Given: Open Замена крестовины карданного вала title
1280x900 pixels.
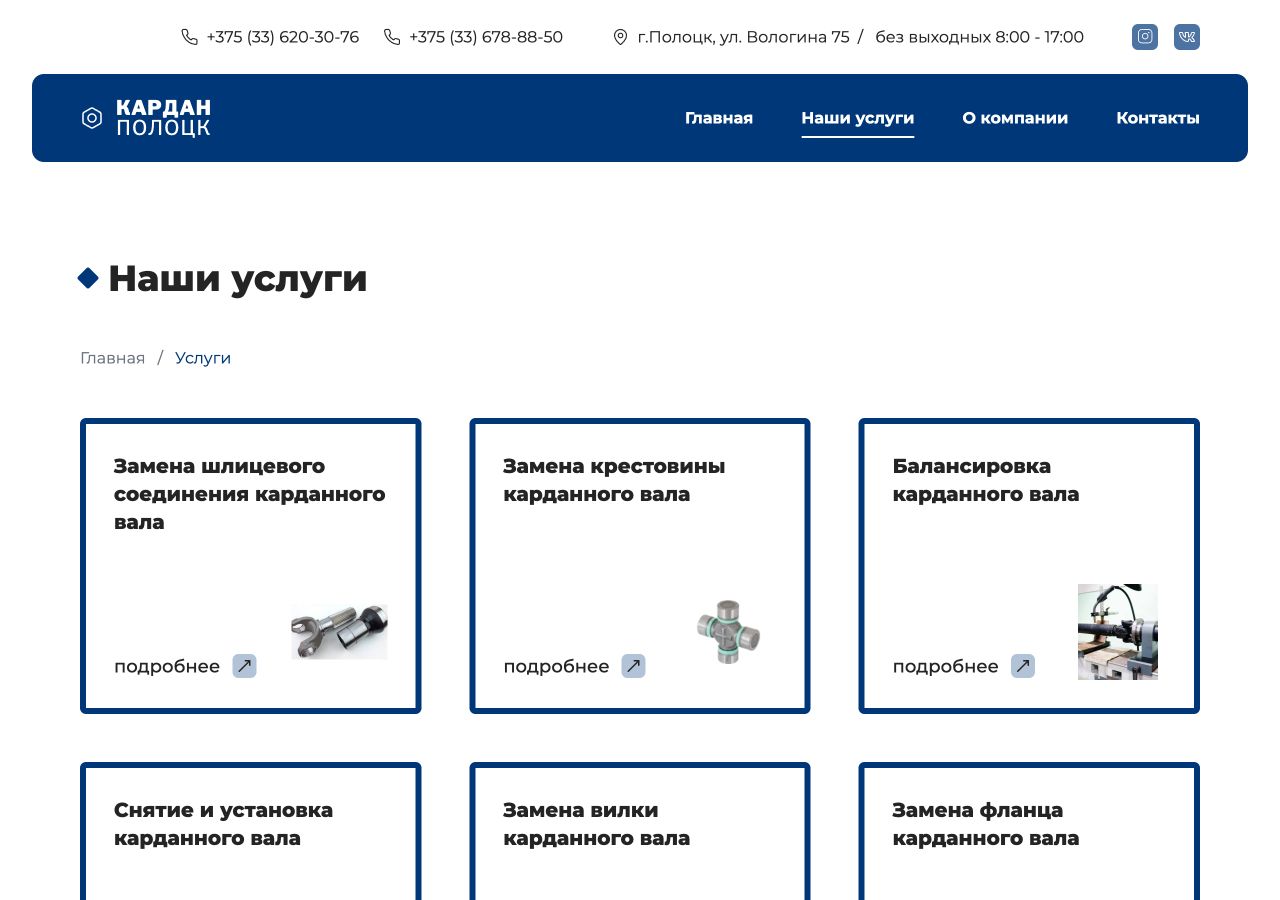Looking at the screenshot, I should coord(614,480).
